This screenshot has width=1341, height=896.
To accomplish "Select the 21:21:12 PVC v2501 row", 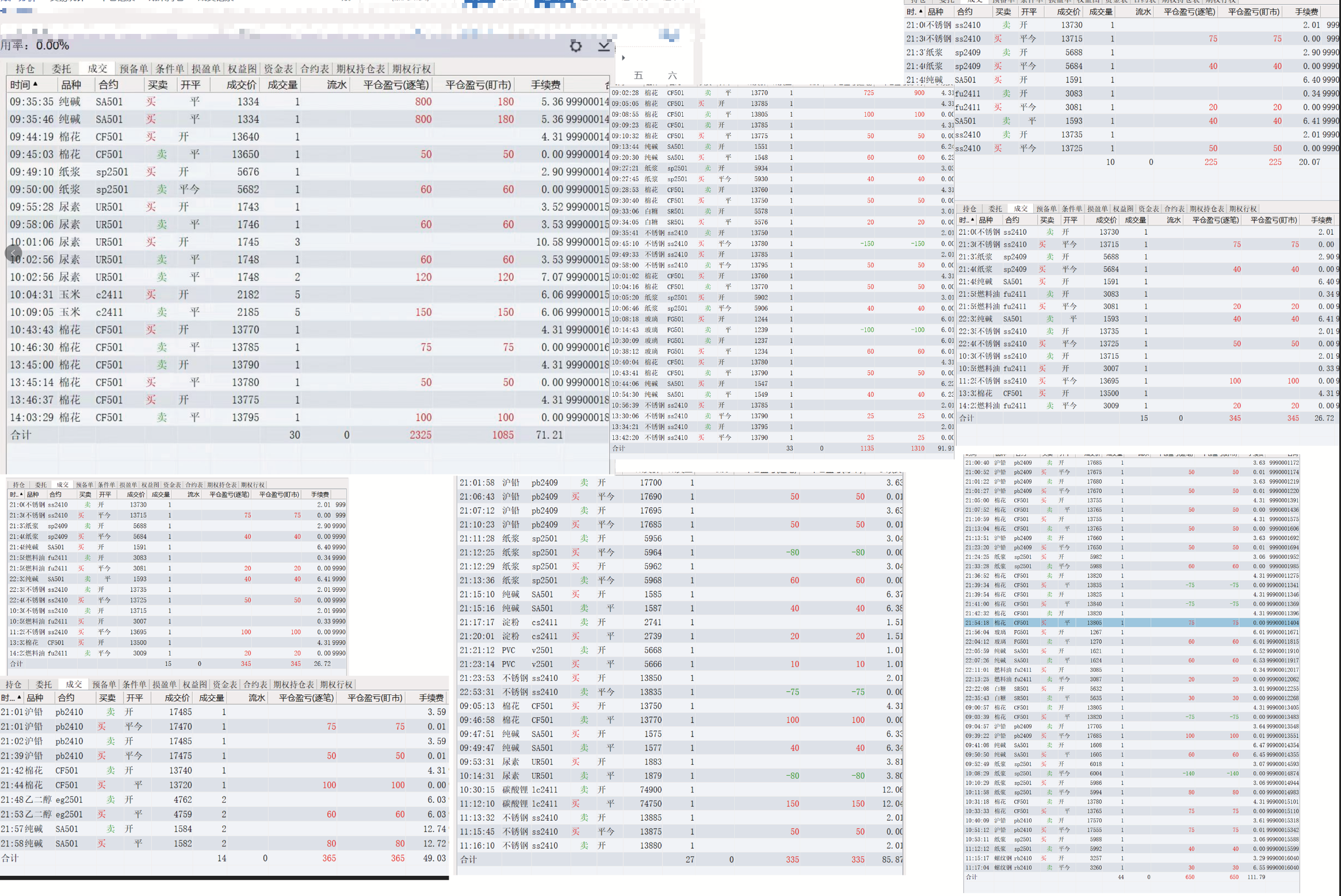I will (680, 650).
